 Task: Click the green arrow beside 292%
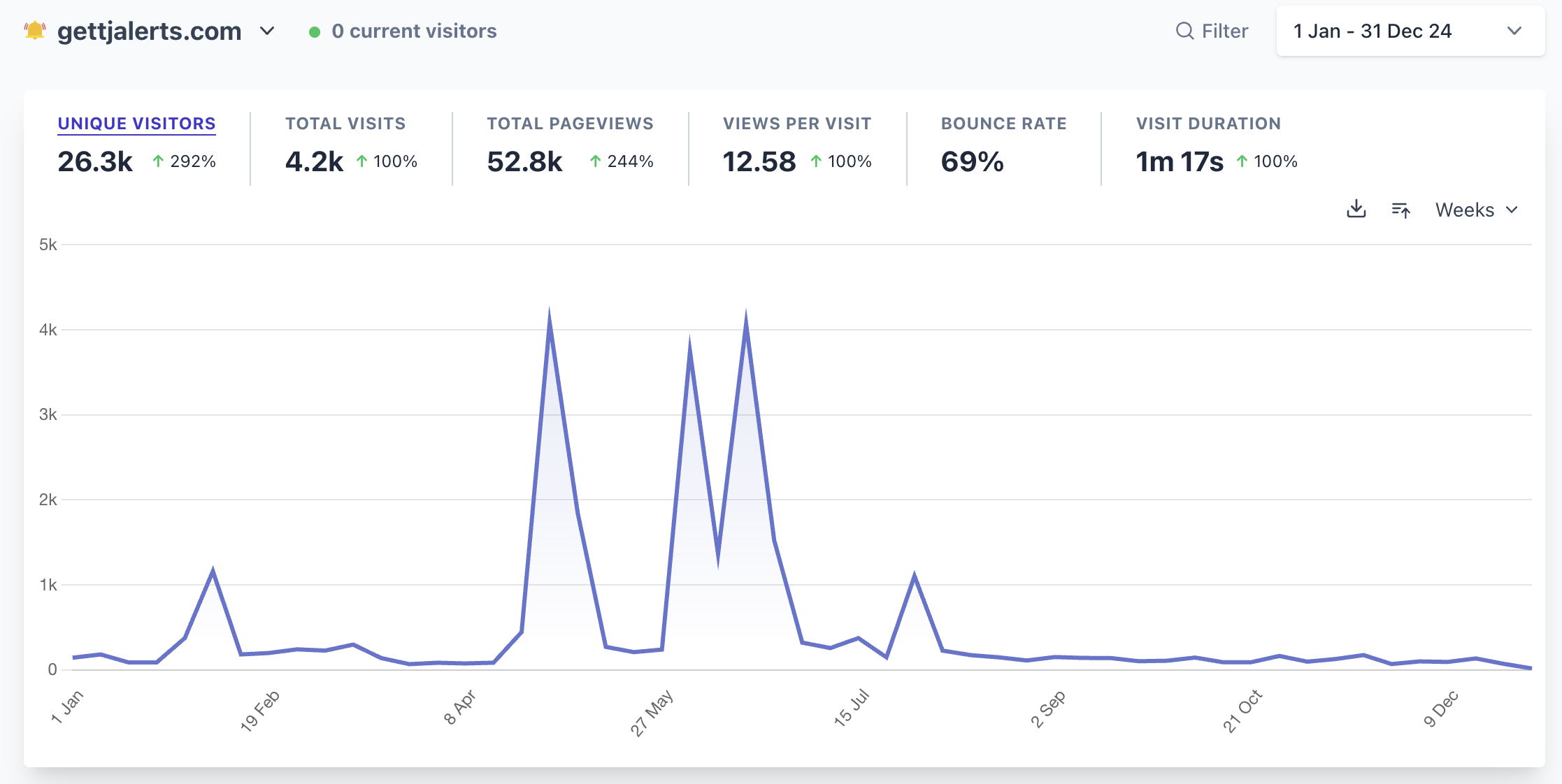click(x=158, y=161)
